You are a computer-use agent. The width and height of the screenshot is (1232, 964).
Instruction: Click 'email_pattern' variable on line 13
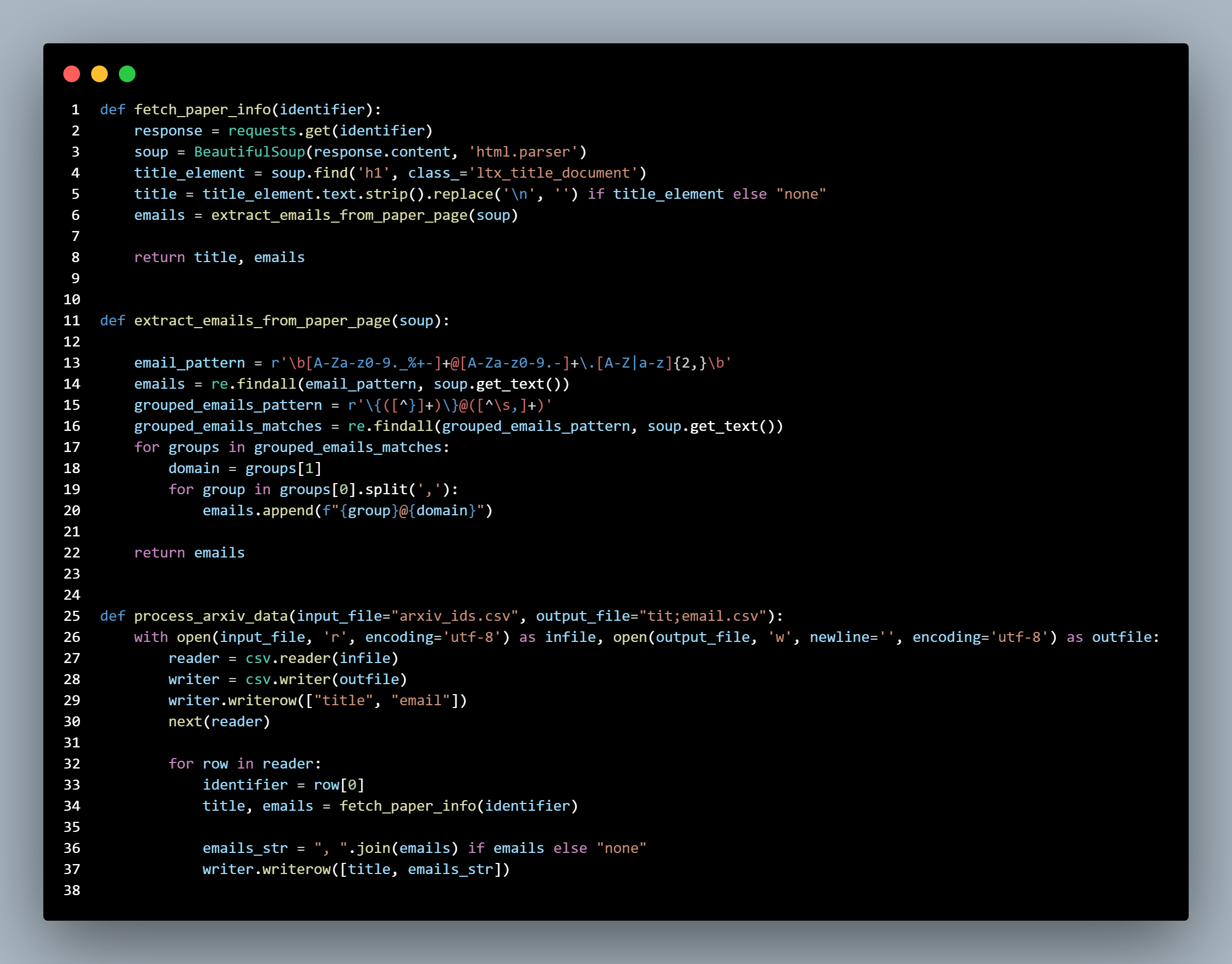tap(190, 363)
